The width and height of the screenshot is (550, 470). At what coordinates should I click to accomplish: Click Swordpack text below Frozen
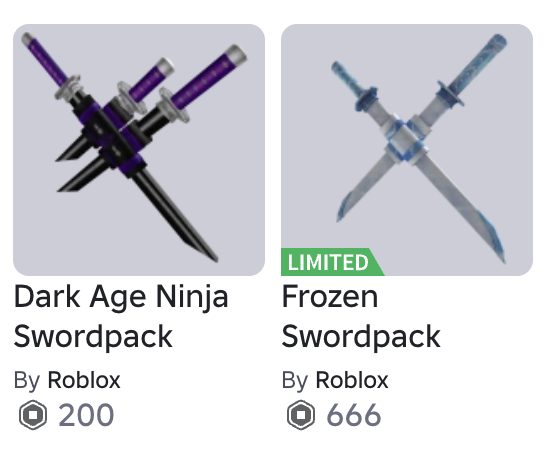point(361,337)
